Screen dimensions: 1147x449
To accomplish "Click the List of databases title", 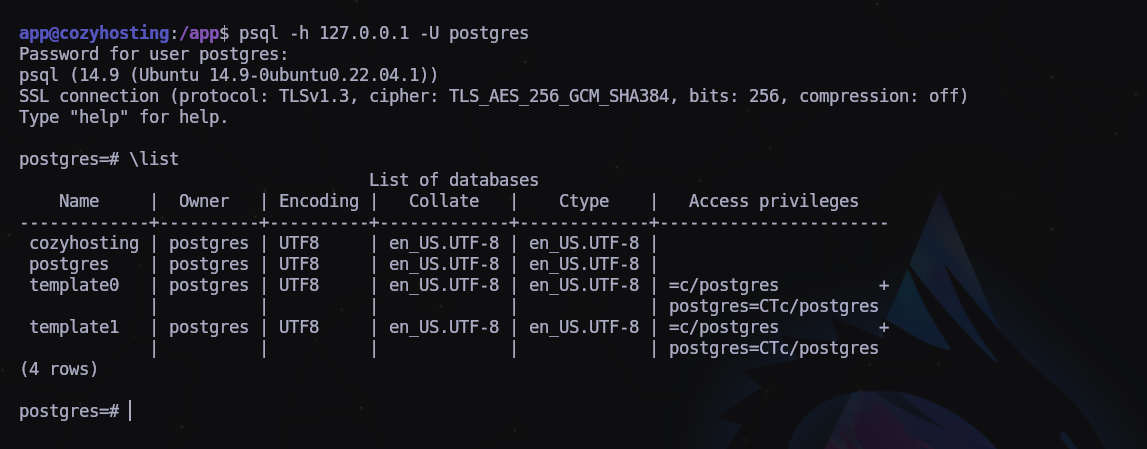I will pos(453,180).
